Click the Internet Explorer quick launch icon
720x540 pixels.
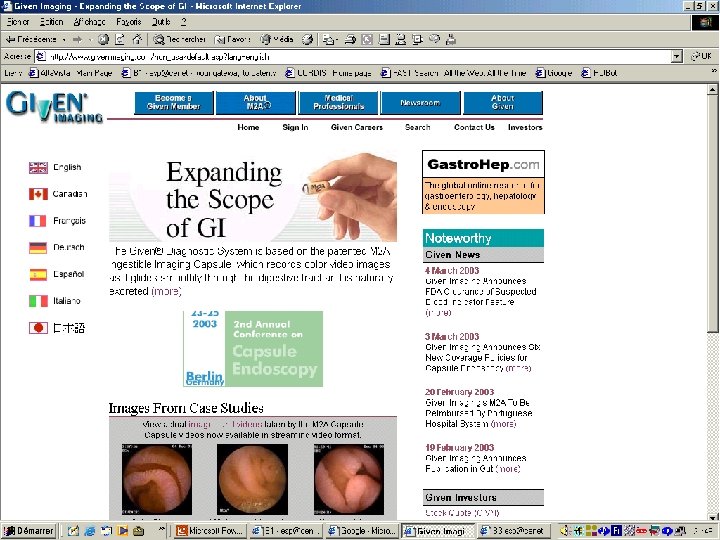[90, 531]
